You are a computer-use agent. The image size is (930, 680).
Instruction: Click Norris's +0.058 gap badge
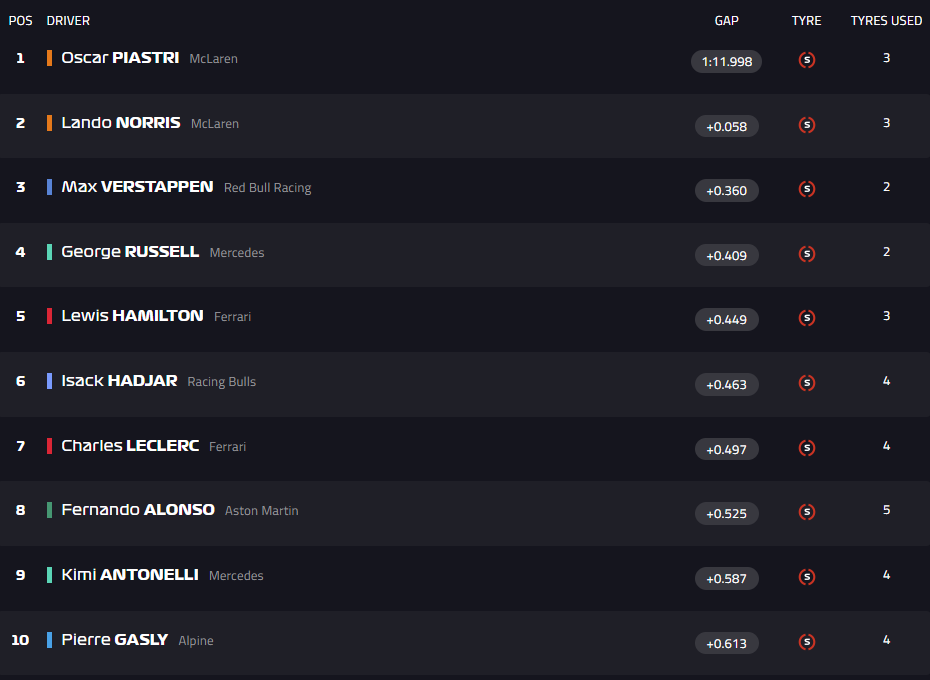[x=727, y=126]
